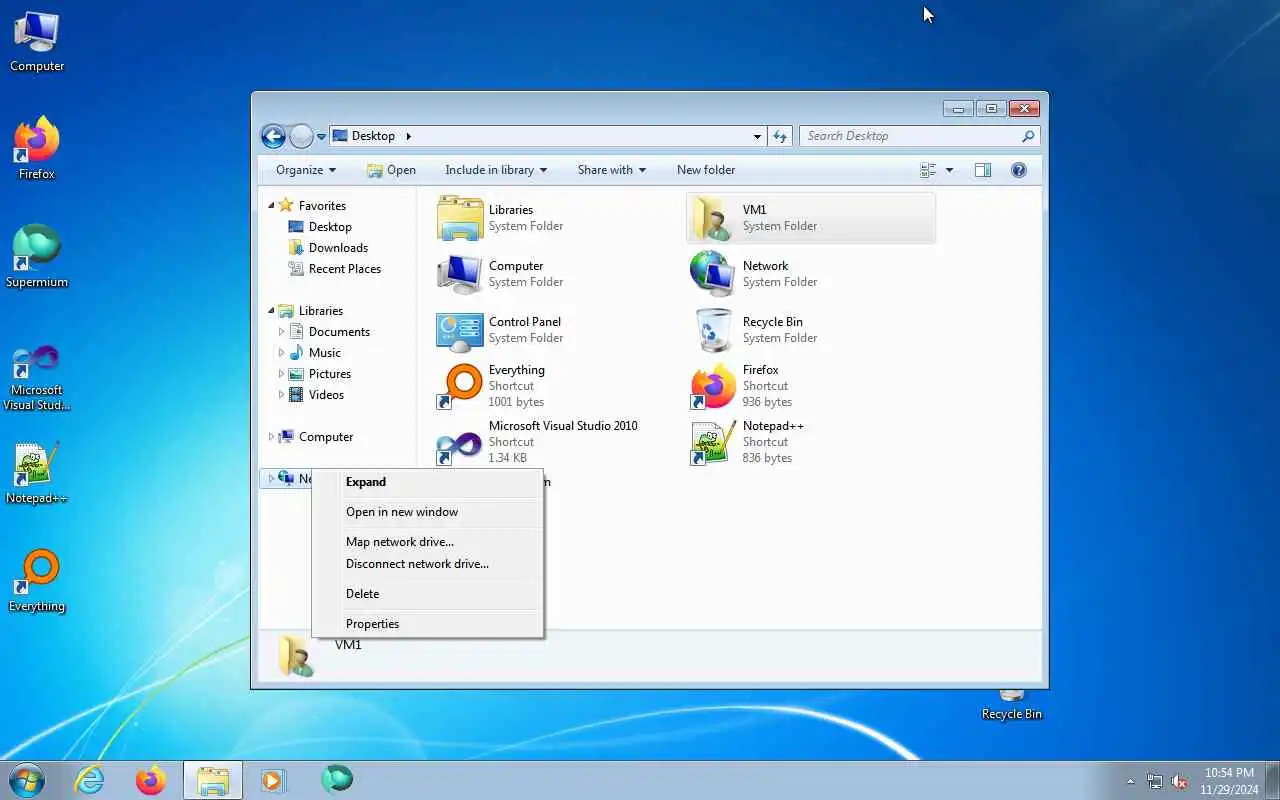Viewport: 1280px width, 800px height.
Task: Choose Properties in the context menu
Action: [x=428, y=624]
